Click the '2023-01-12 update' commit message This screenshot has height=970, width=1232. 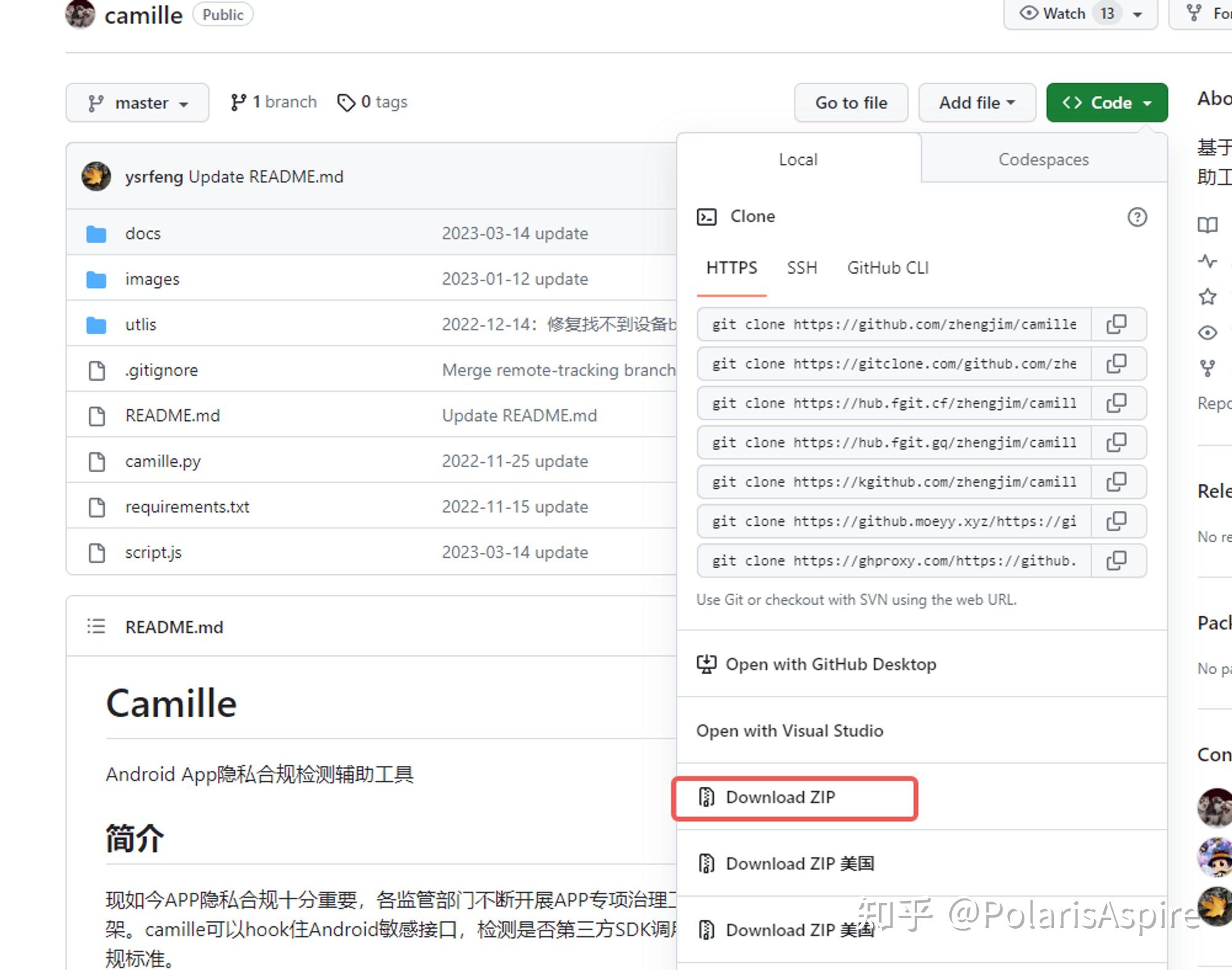coord(515,279)
